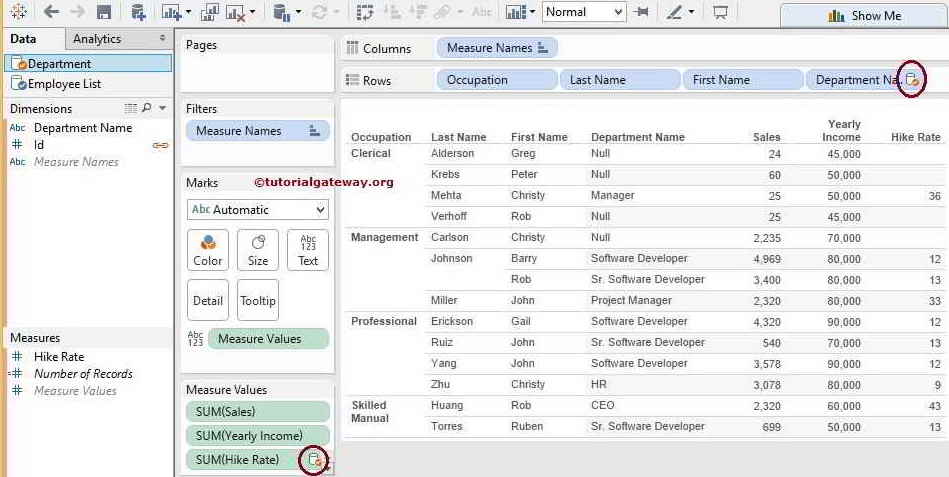
Task: Open the Normal fit dropdown
Action: [584, 12]
